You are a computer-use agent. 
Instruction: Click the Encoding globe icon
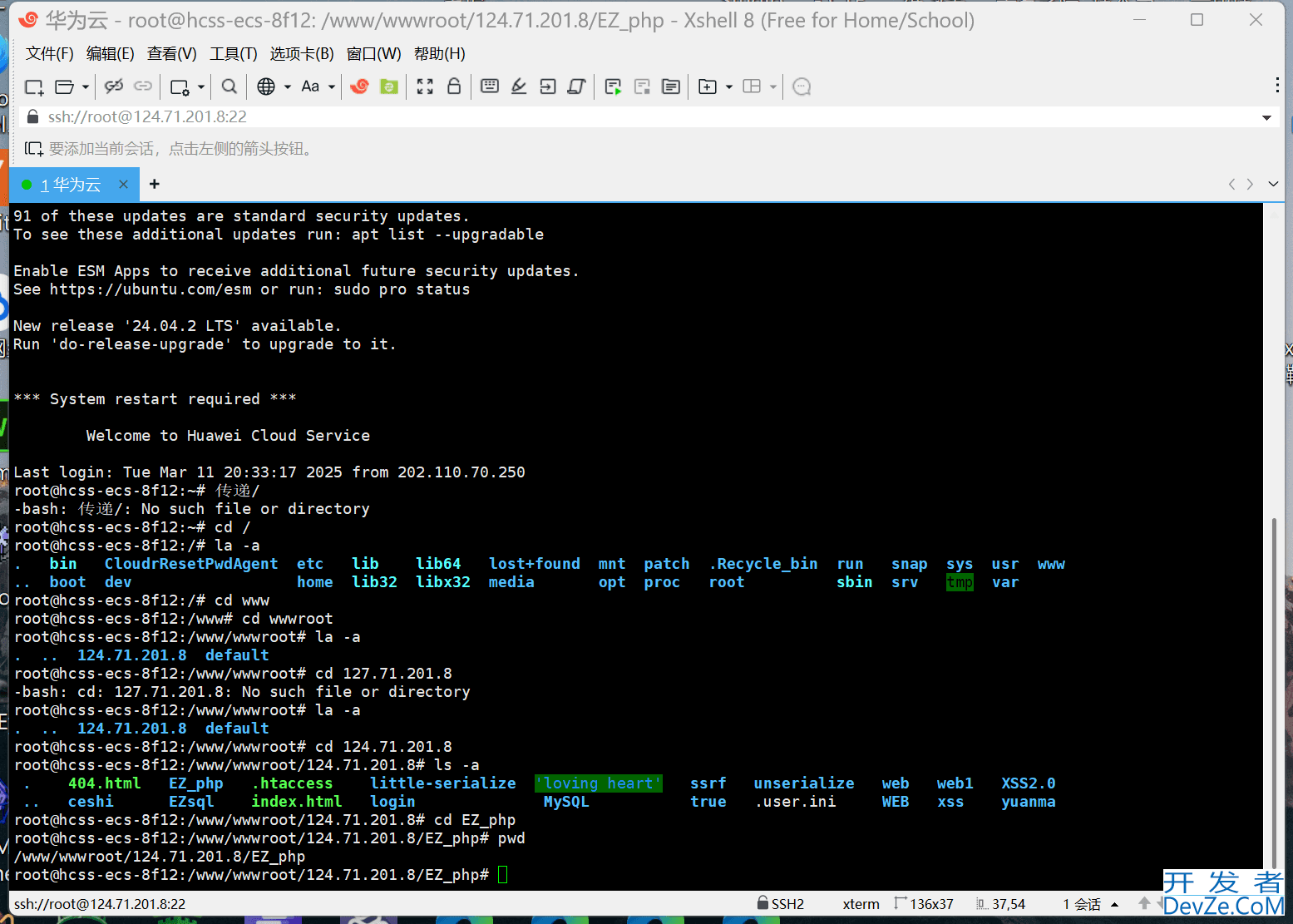[x=266, y=86]
